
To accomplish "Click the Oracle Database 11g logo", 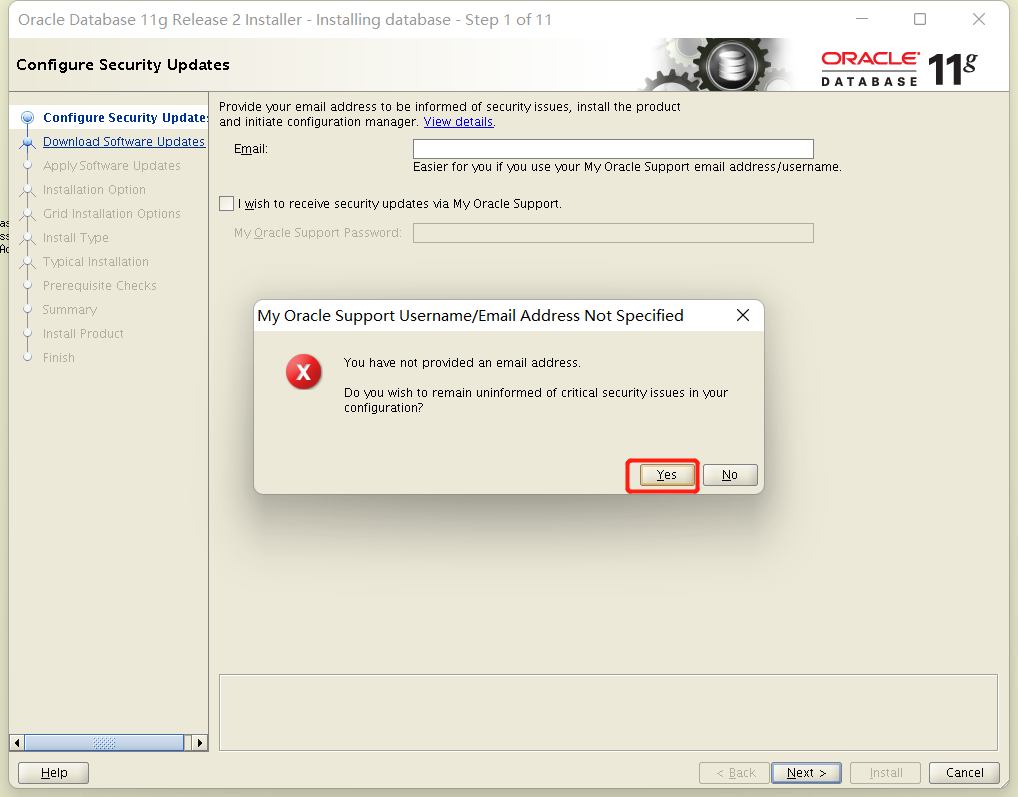I will coord(899,69).
